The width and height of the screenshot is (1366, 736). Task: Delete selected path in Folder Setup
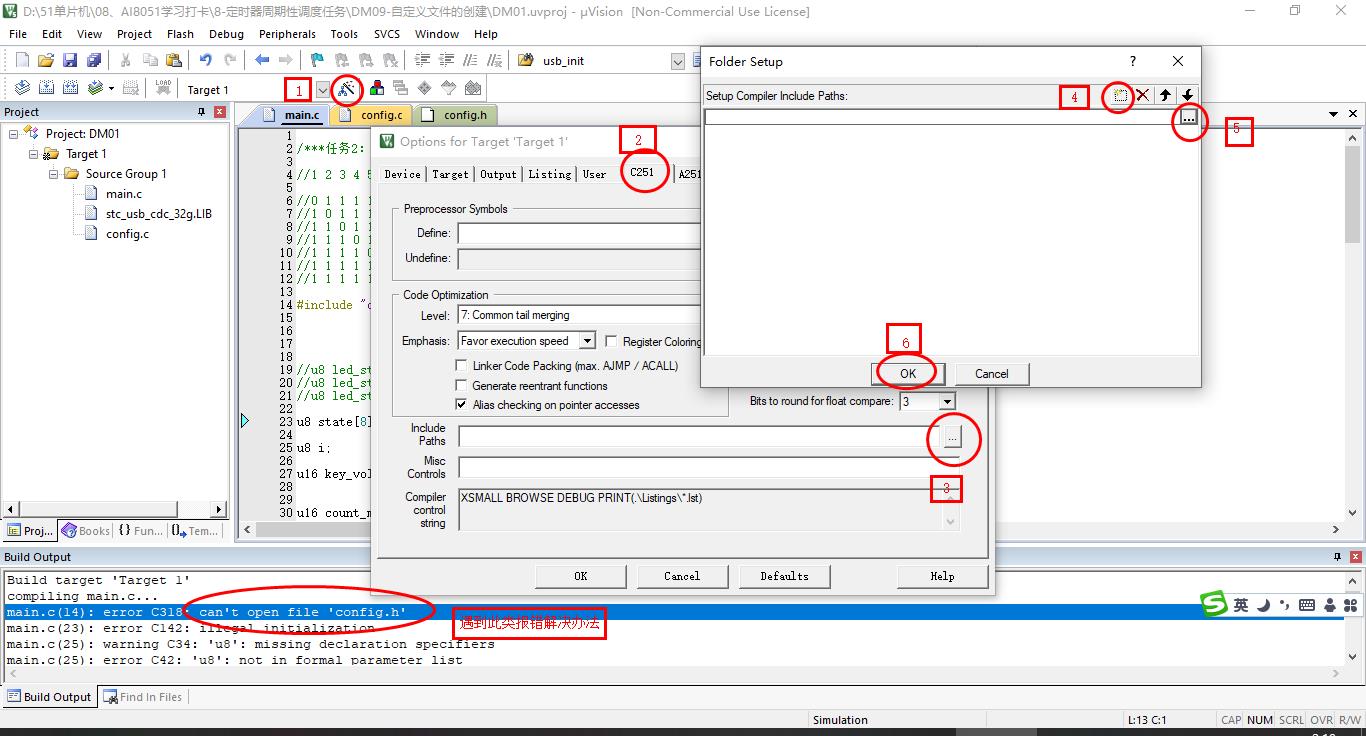point(1142,95)
